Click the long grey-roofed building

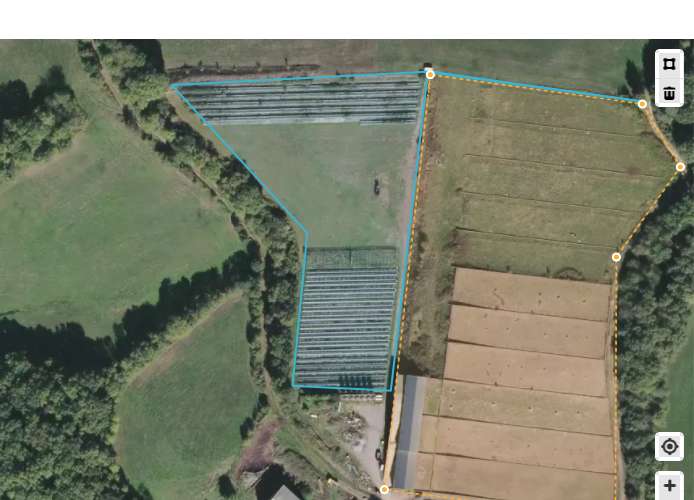click(409, 432)
